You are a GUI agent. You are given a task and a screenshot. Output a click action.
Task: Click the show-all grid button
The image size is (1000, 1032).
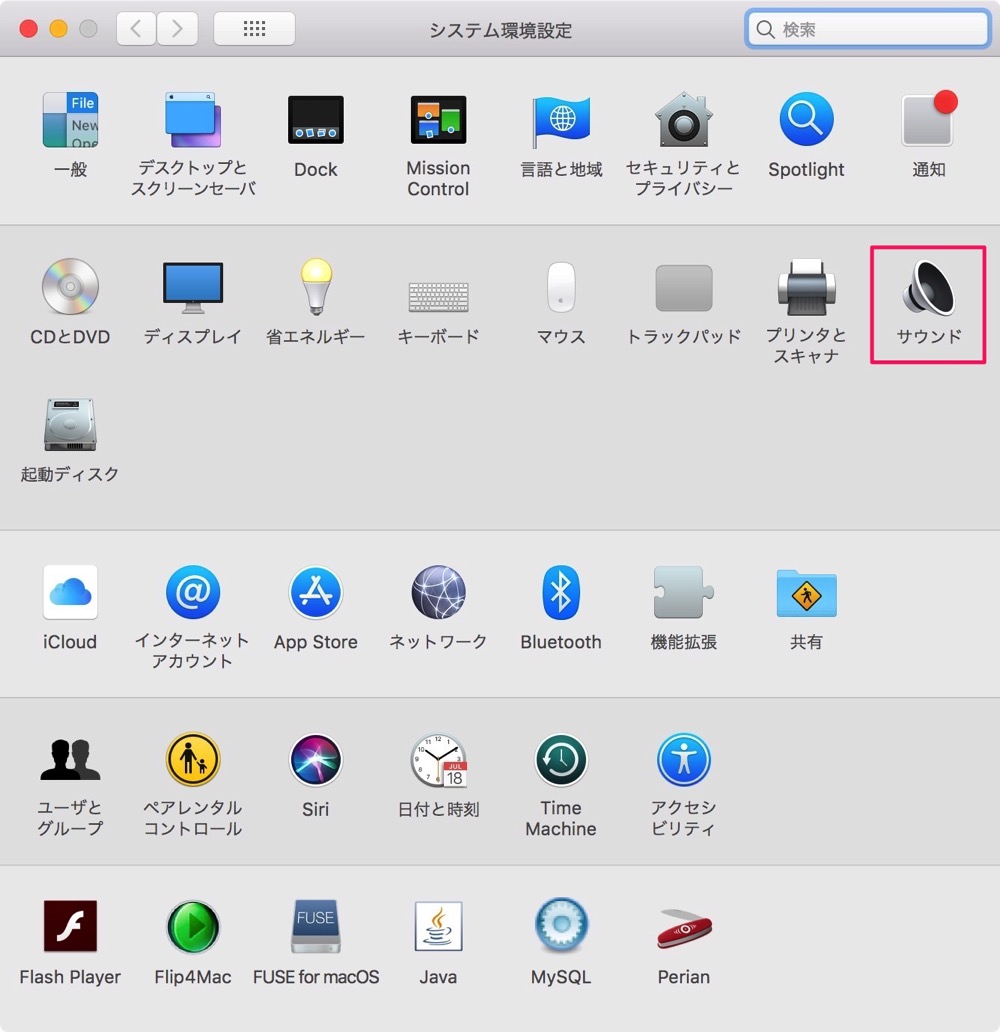[254, 29]
